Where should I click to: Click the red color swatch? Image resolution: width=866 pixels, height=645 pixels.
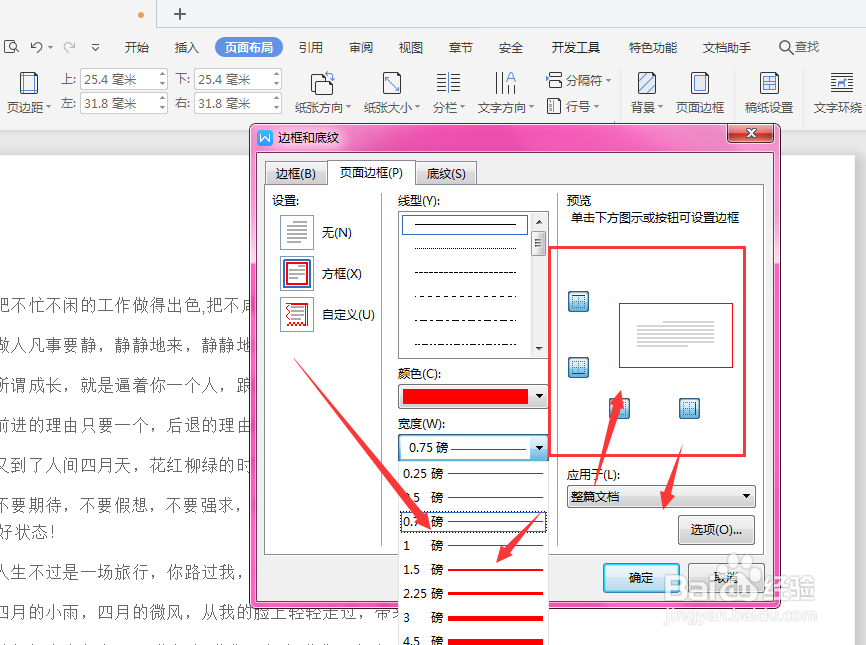pyautogui.click(x=465, y=396)
